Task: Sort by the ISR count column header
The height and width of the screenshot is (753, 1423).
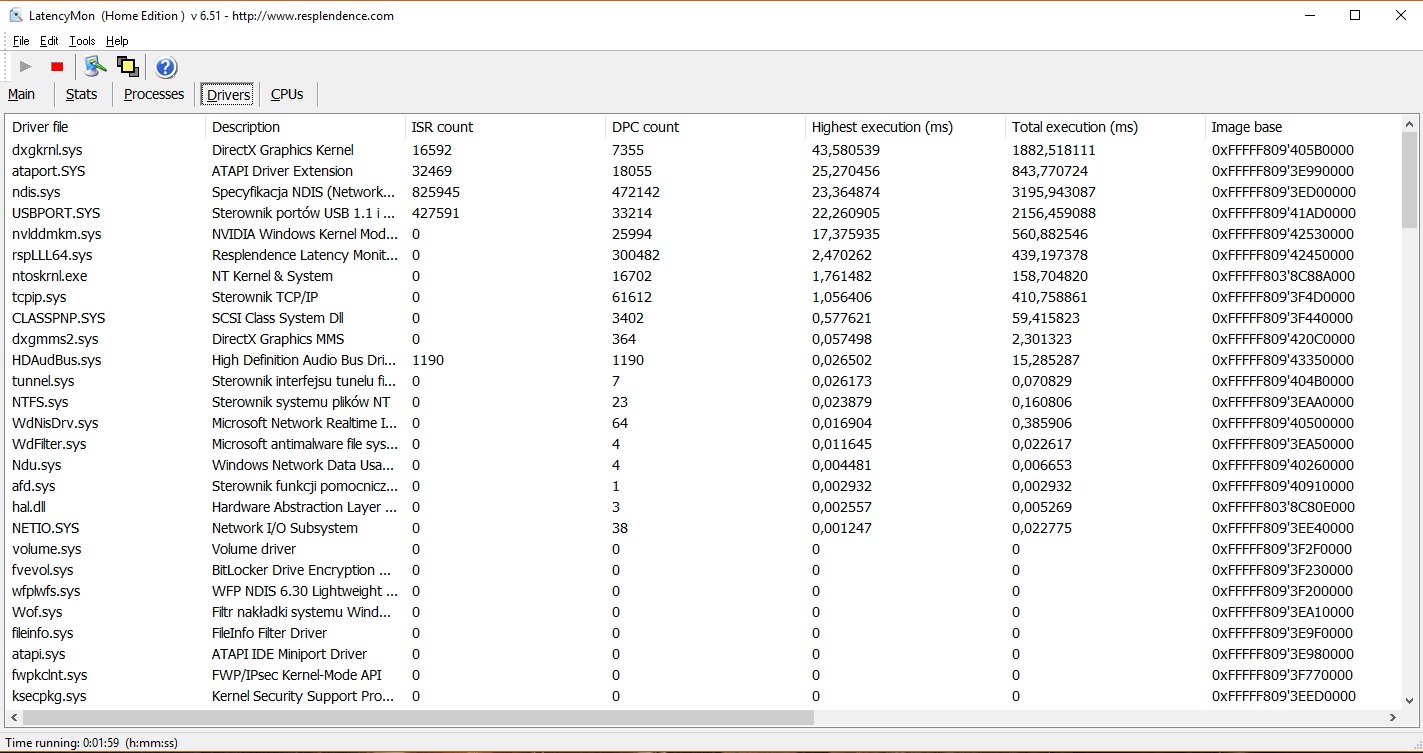Action: point(505,127)
